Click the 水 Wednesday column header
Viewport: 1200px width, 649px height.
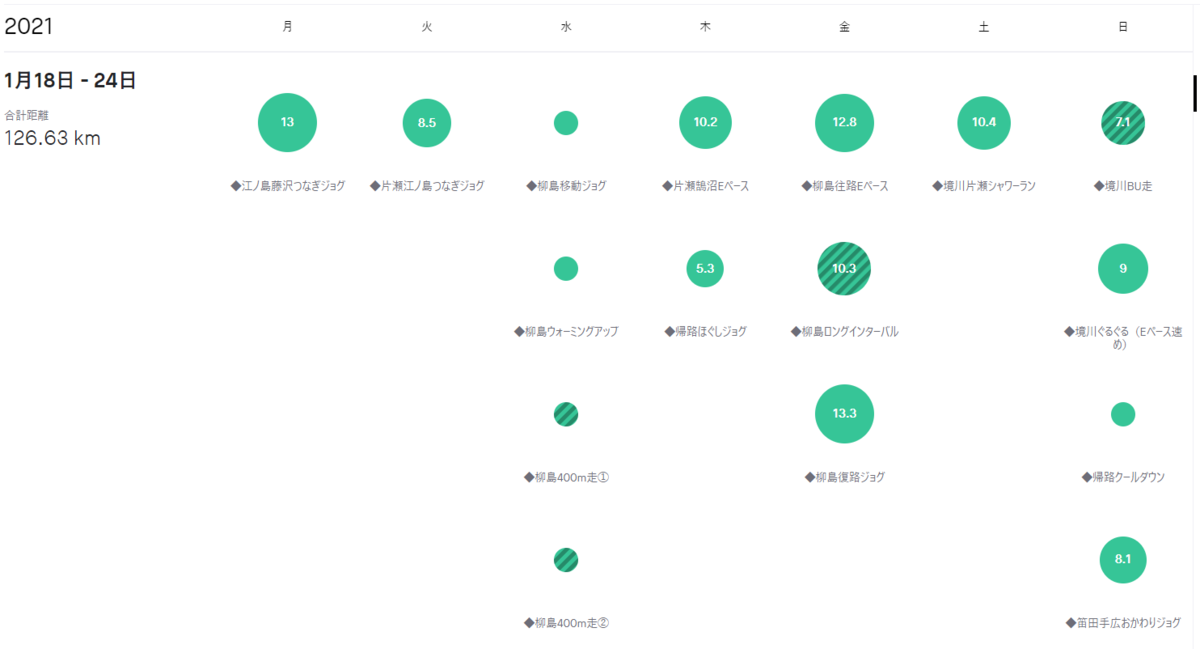tap(566, 28)
